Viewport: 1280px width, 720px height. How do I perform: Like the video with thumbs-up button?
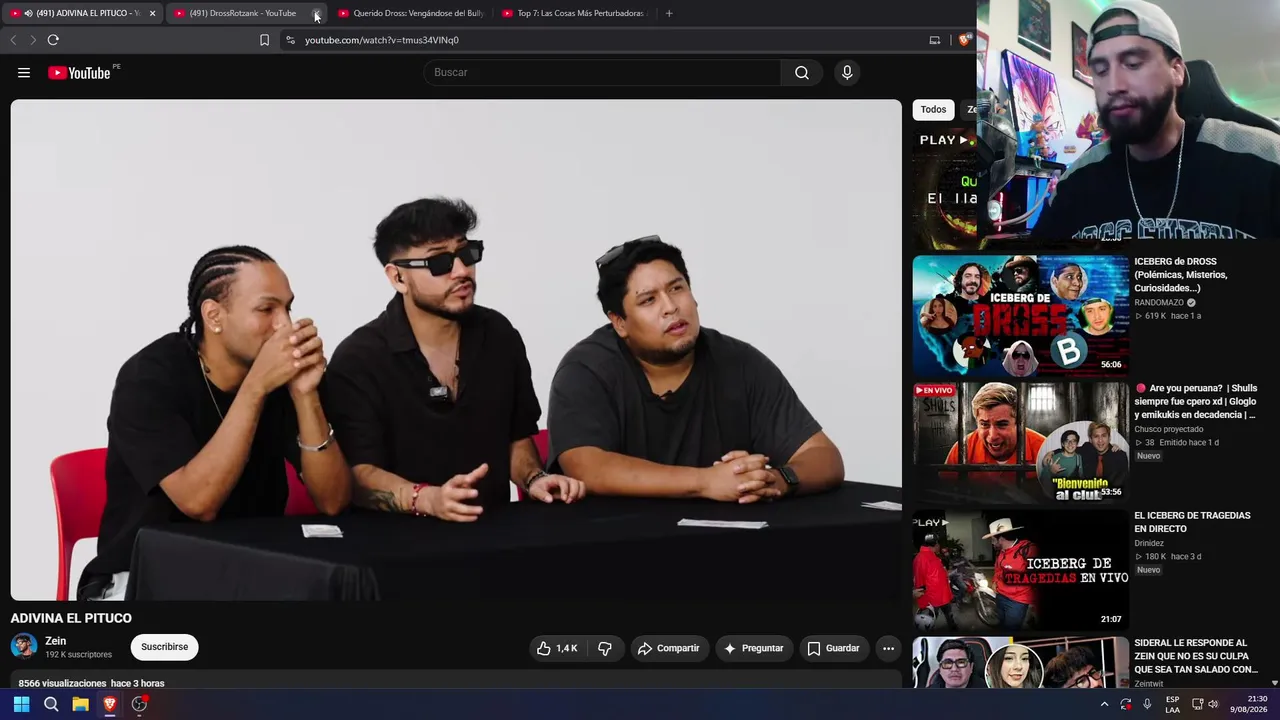point(557,648)
